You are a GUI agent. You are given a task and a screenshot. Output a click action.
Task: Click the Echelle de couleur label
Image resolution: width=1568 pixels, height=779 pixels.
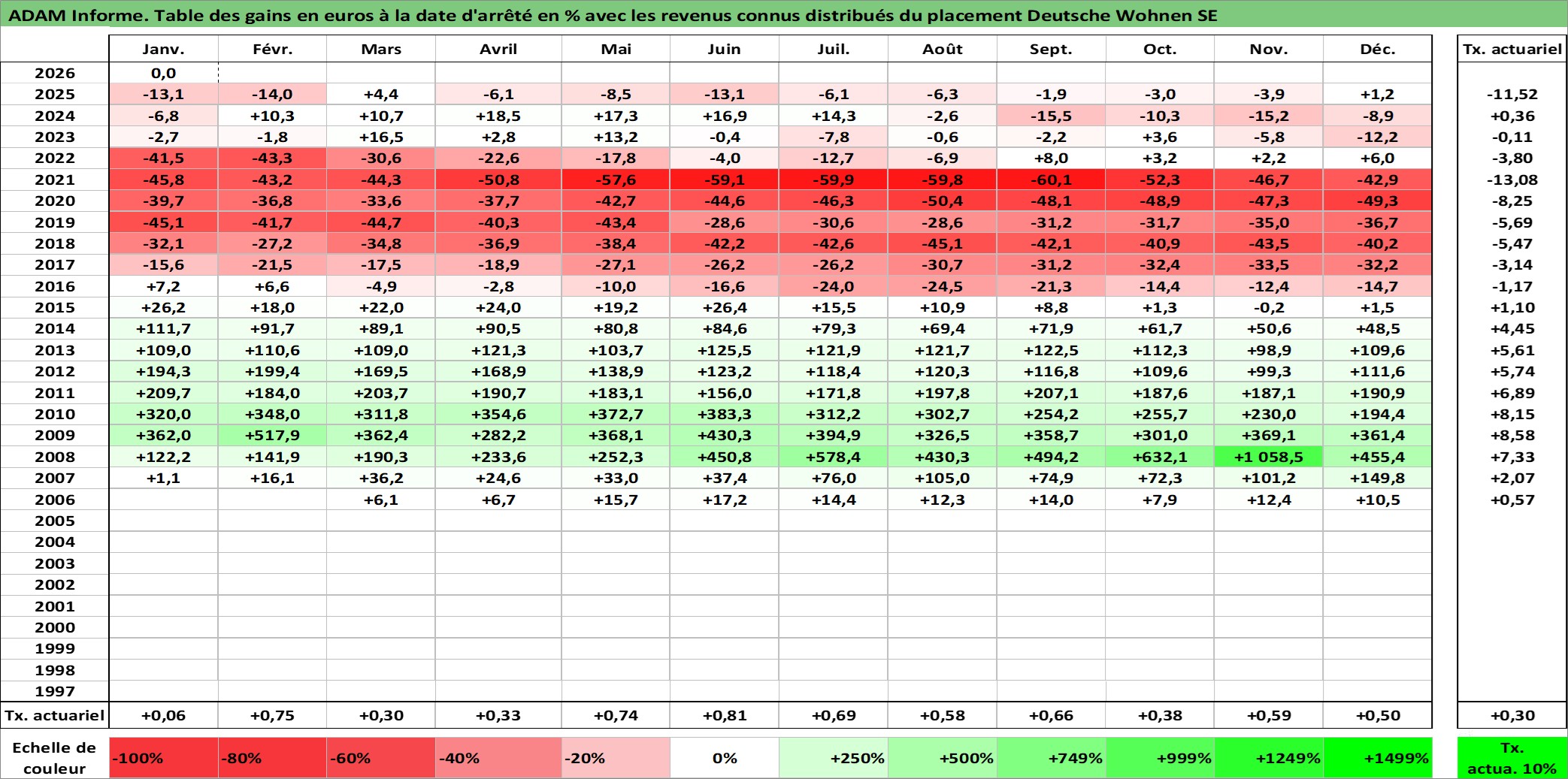[x=55, y=758]
